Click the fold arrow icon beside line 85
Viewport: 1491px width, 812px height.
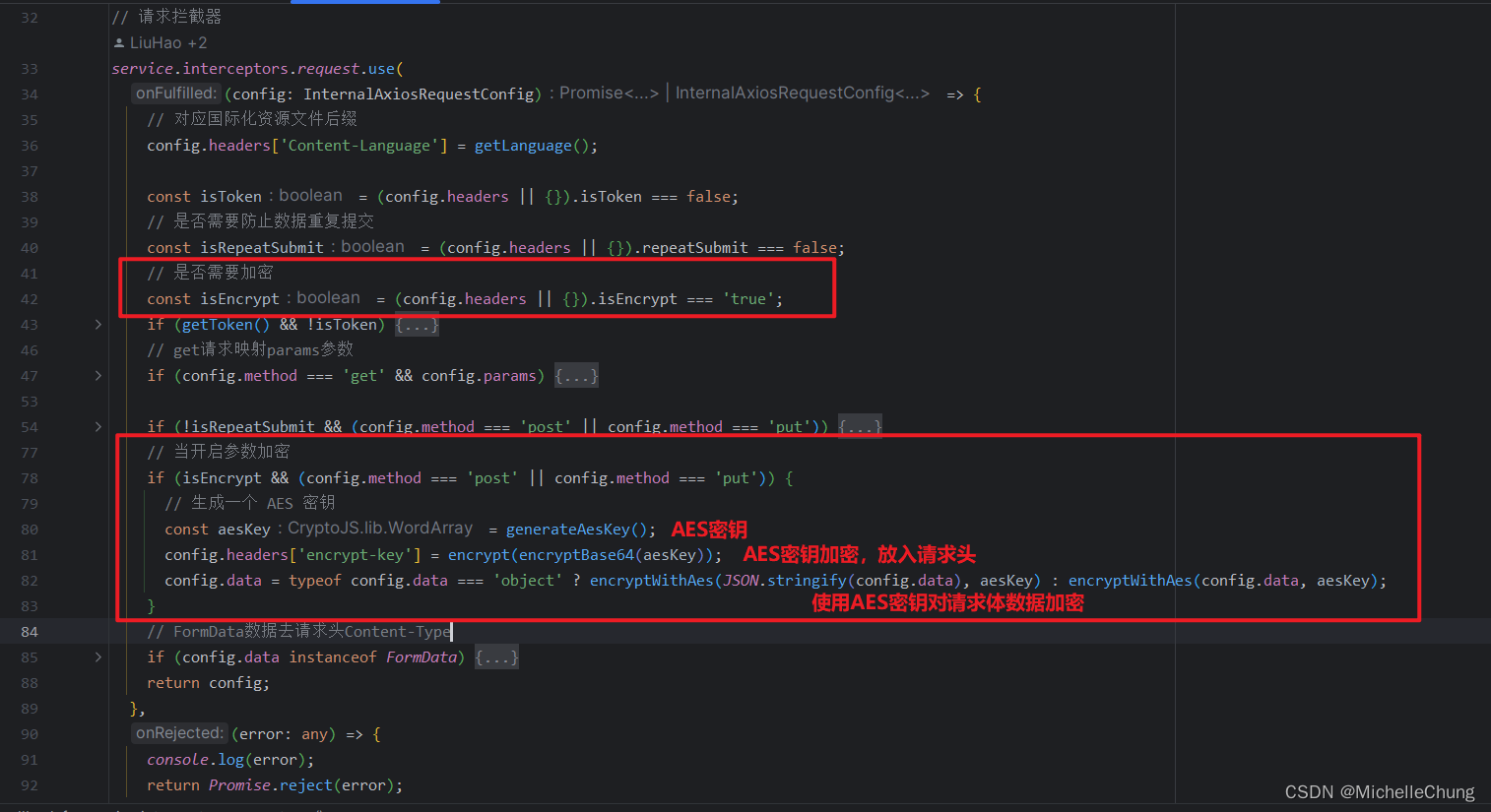[x=96, y=656]
